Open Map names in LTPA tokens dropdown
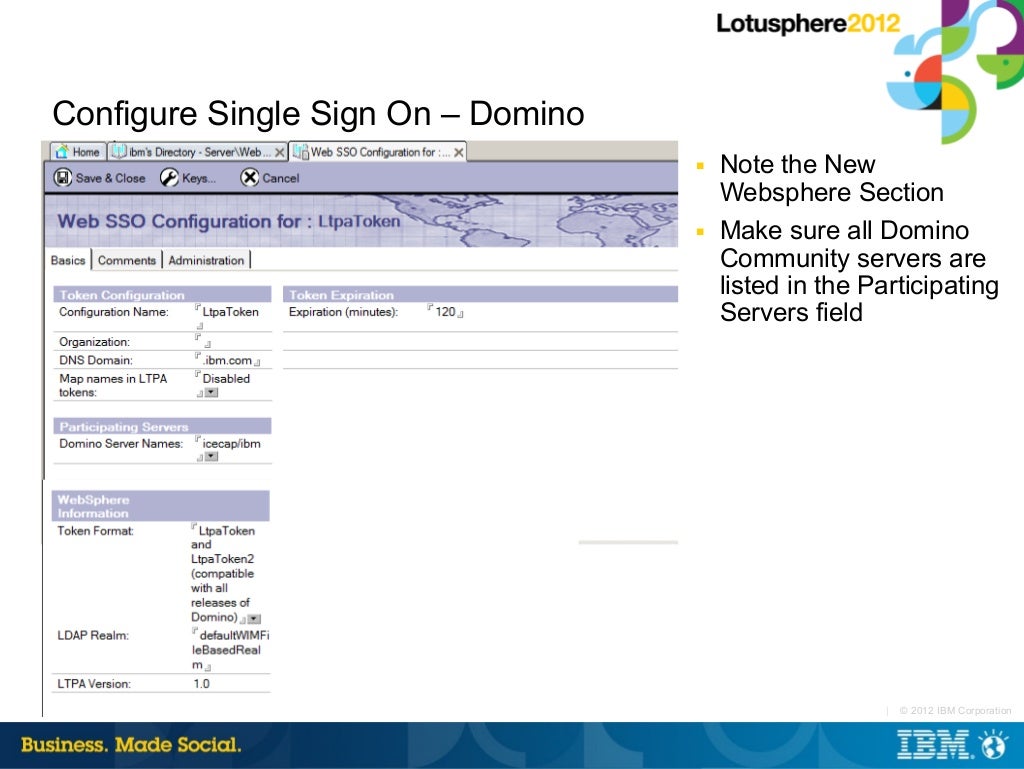This screenshot has width=1024, height=769. (x=212, y=392)
